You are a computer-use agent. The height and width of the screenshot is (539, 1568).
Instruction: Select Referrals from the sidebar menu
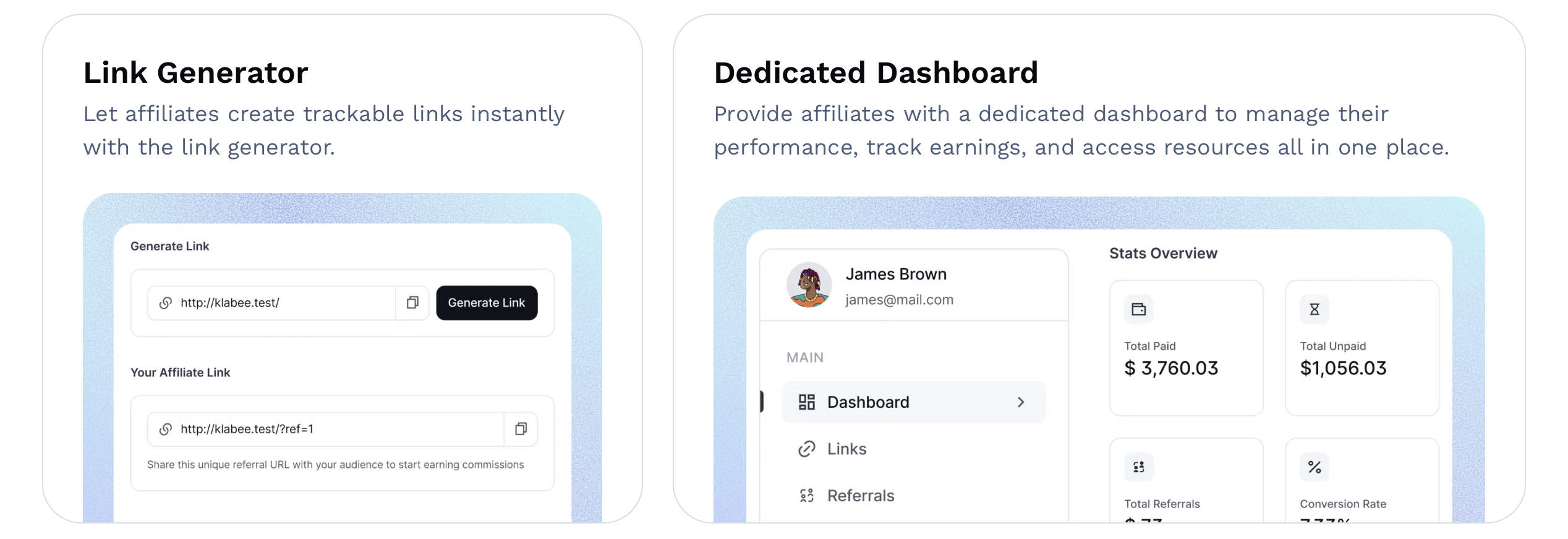tap(860, 495)
